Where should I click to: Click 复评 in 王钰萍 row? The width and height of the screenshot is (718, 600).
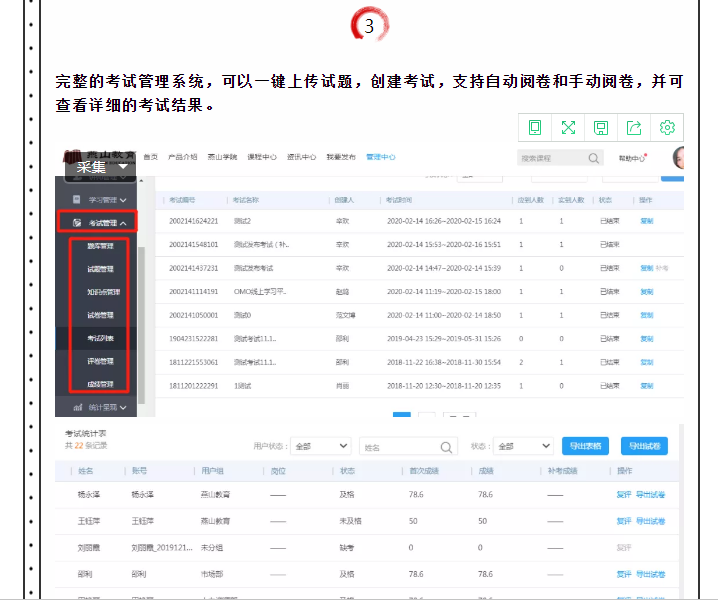click(x=624, y=521)
